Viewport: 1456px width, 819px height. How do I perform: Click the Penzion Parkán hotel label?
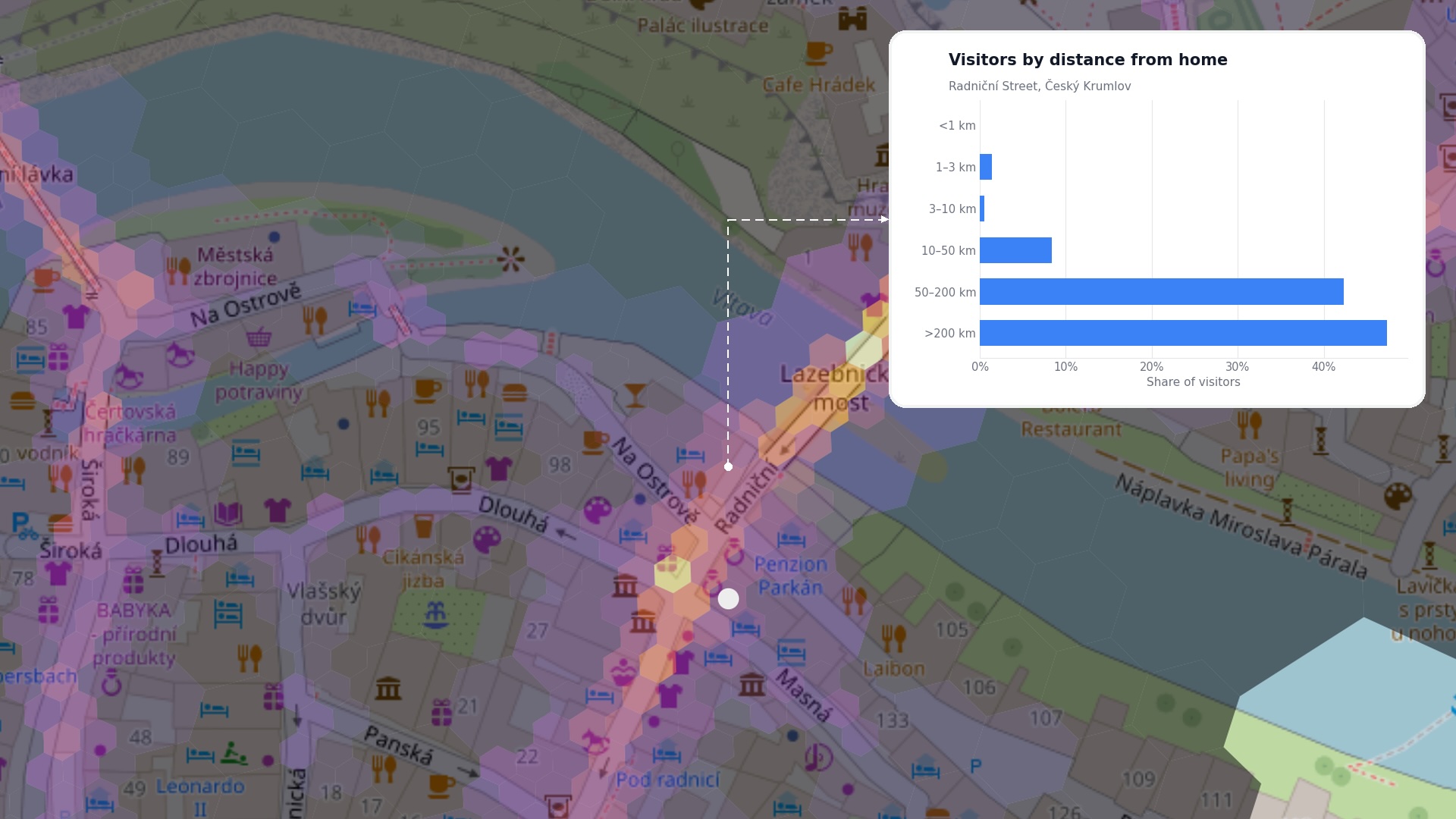pos(790,576)
